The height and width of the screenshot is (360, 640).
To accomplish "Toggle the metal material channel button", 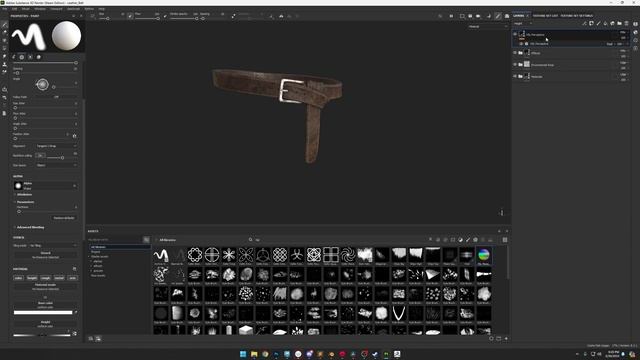I will click(x=59, y=278).
